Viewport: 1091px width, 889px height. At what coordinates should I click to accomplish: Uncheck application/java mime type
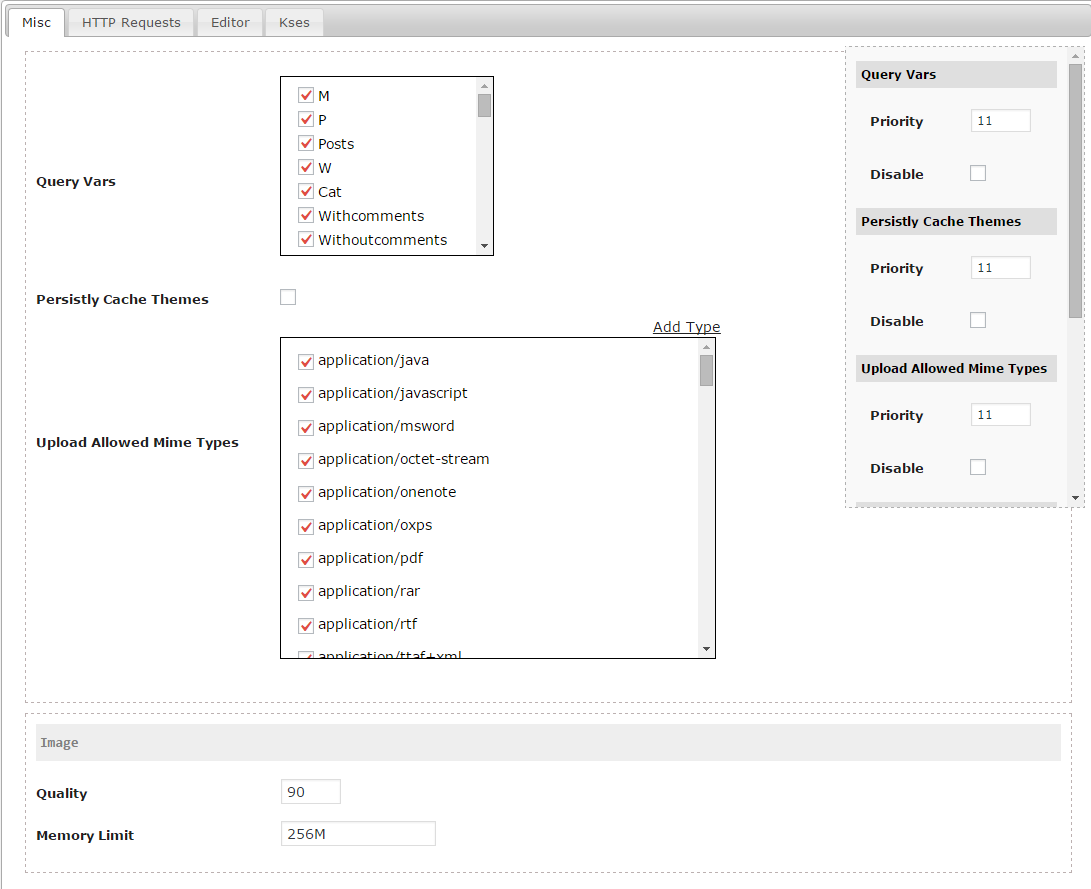305,361
